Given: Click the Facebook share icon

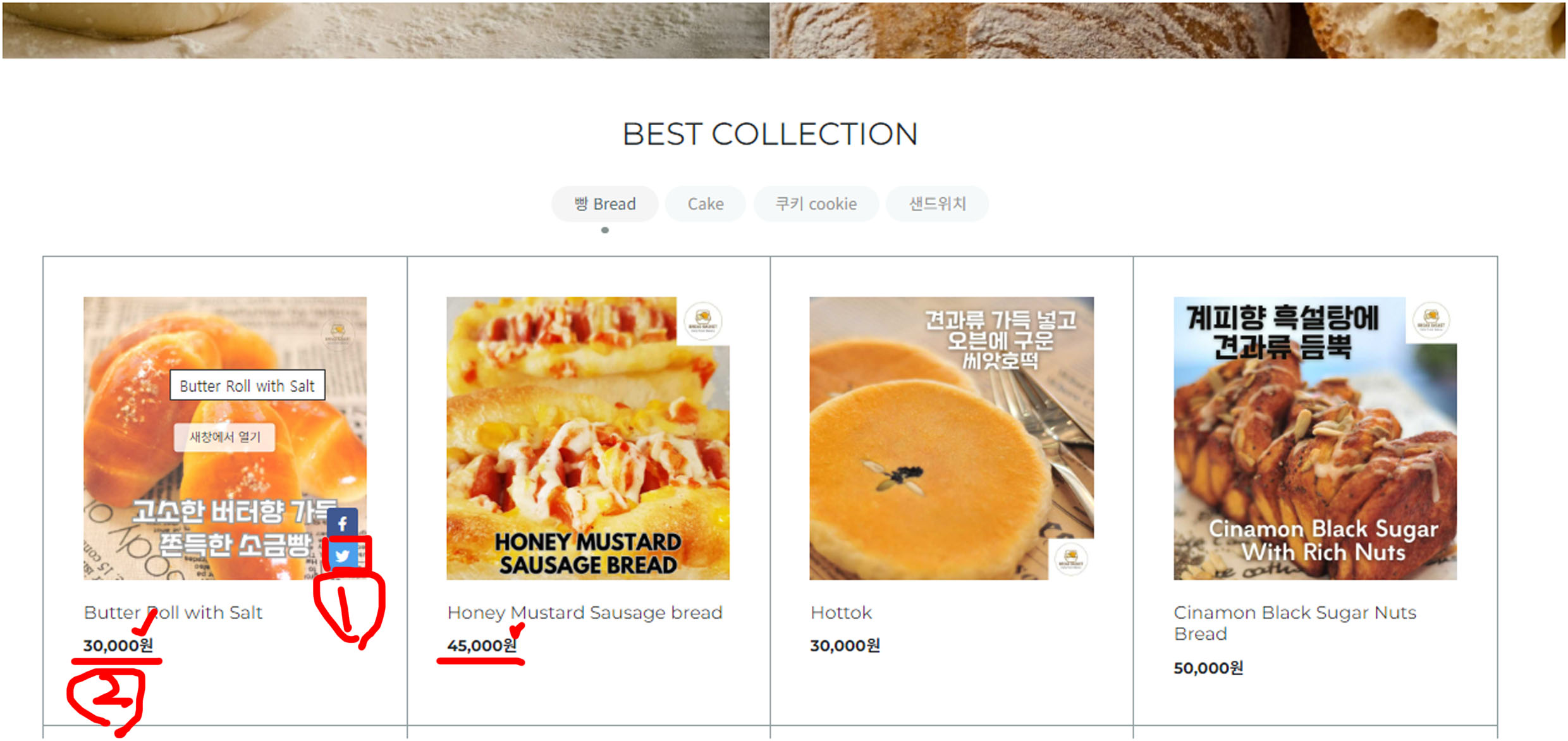Looking at the screenshot, I should 342,524.
